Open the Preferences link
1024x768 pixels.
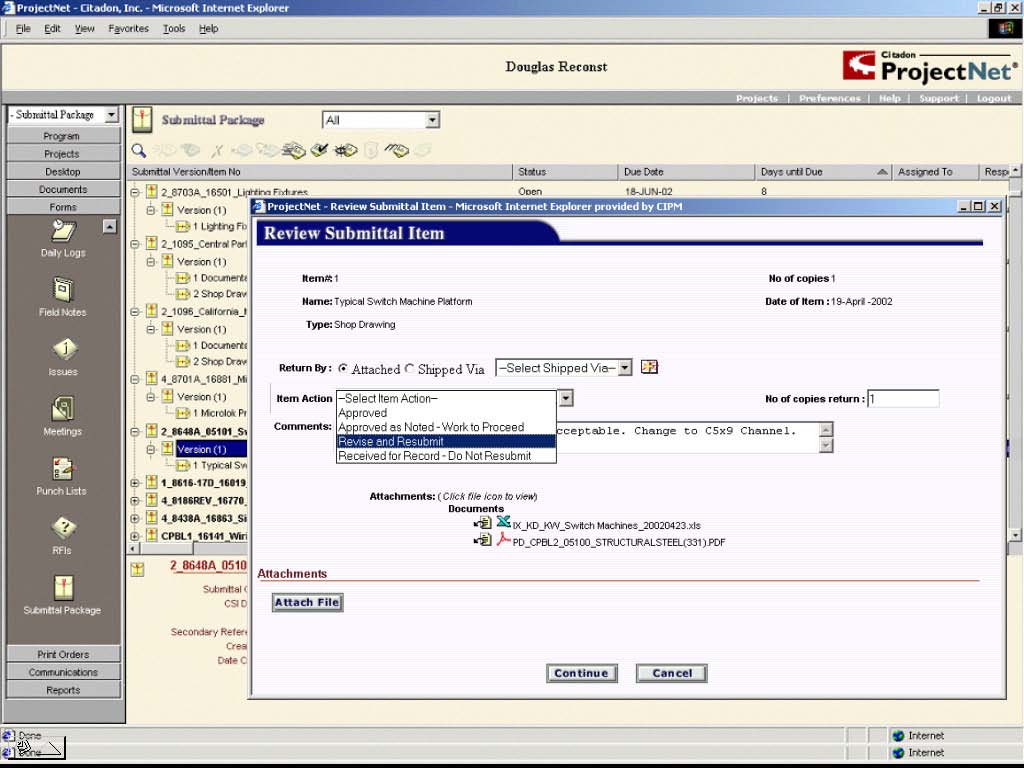pyautogui.click(x=829, y=99)
